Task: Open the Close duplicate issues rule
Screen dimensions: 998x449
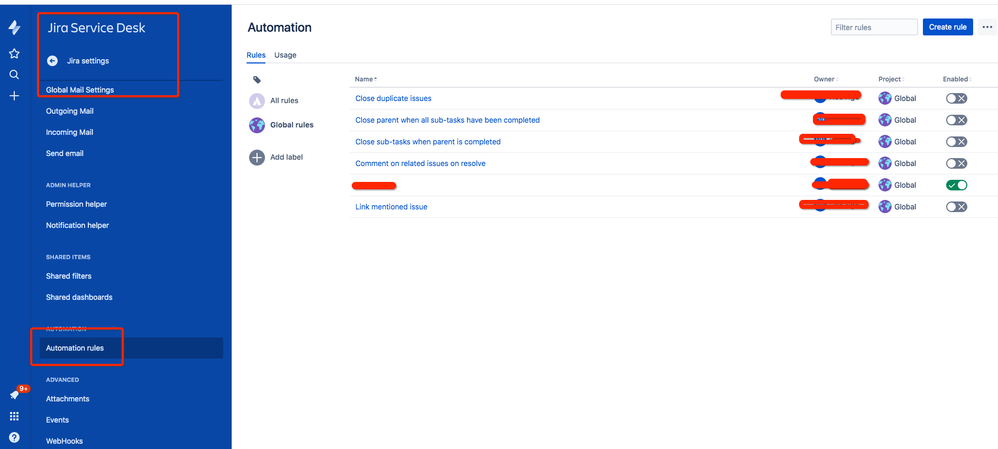Action: (393, 98)
